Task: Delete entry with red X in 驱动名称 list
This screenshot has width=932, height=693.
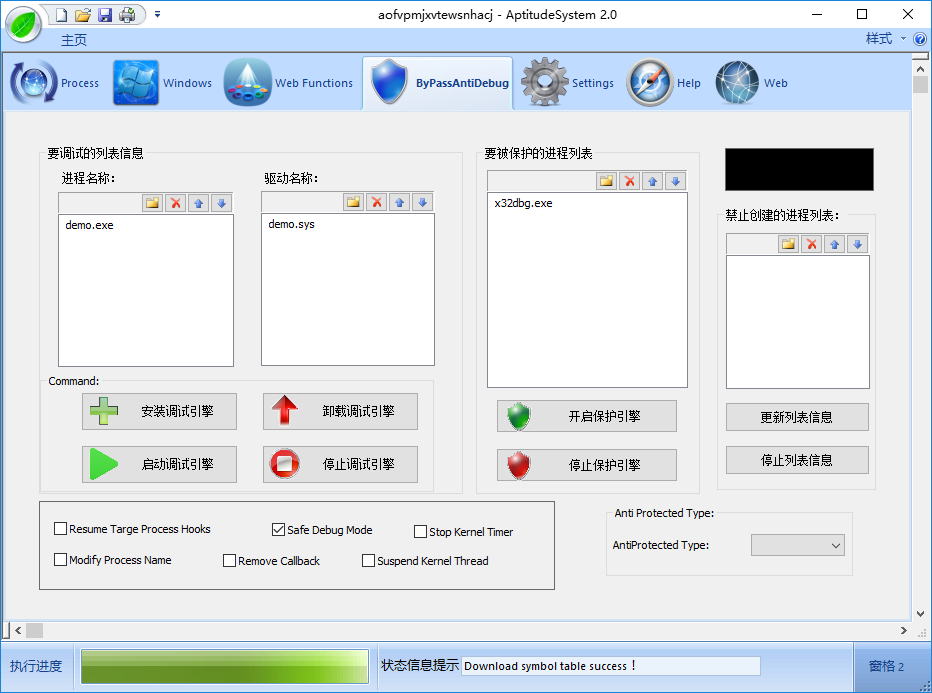Action: coord(376,202)
